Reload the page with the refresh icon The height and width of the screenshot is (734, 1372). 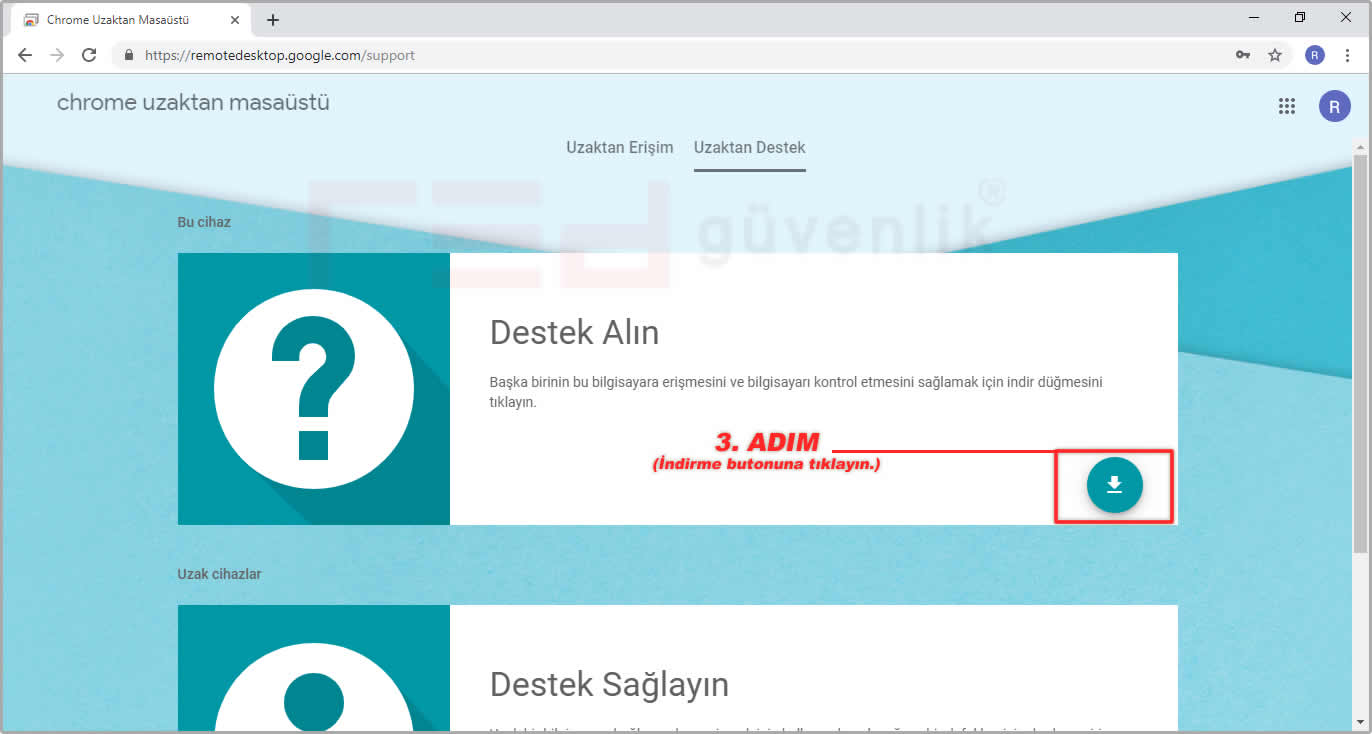[89, 55]
